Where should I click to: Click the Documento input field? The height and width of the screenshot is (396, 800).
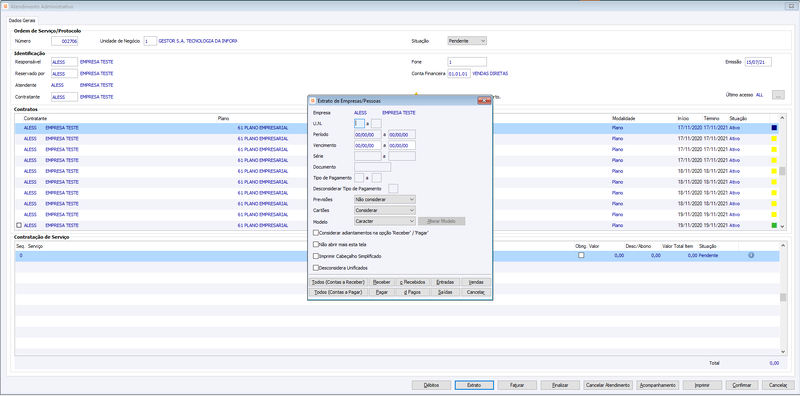(372, 167)
